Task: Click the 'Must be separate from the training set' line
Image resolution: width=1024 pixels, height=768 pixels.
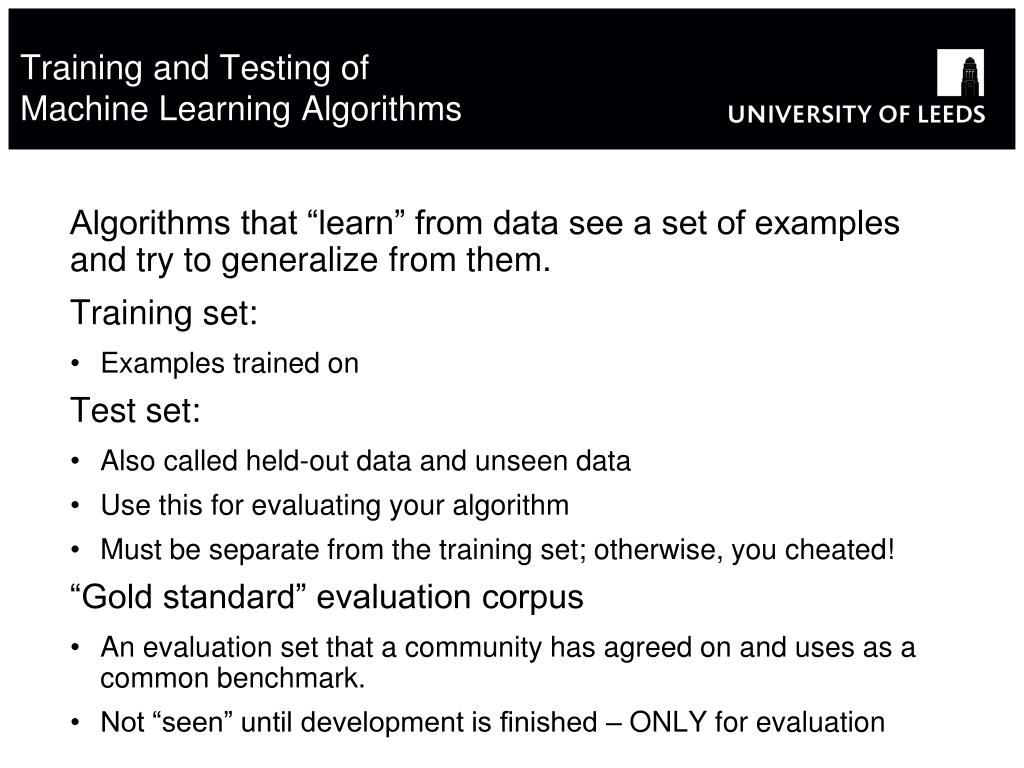Action: click(498, 550)
